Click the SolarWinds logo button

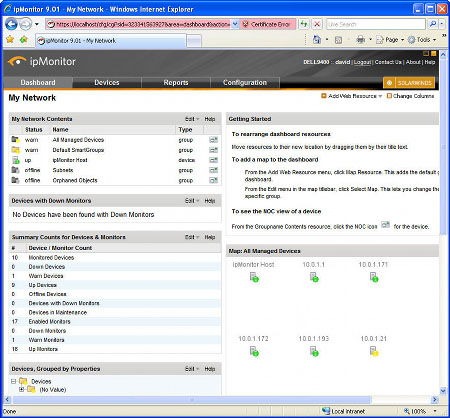409,83
